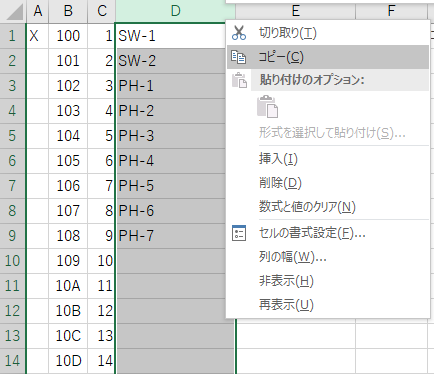Image resolution: width=434 pixels, height=374 pixels.
Task: Select column B header
Action: coord(68,11)
